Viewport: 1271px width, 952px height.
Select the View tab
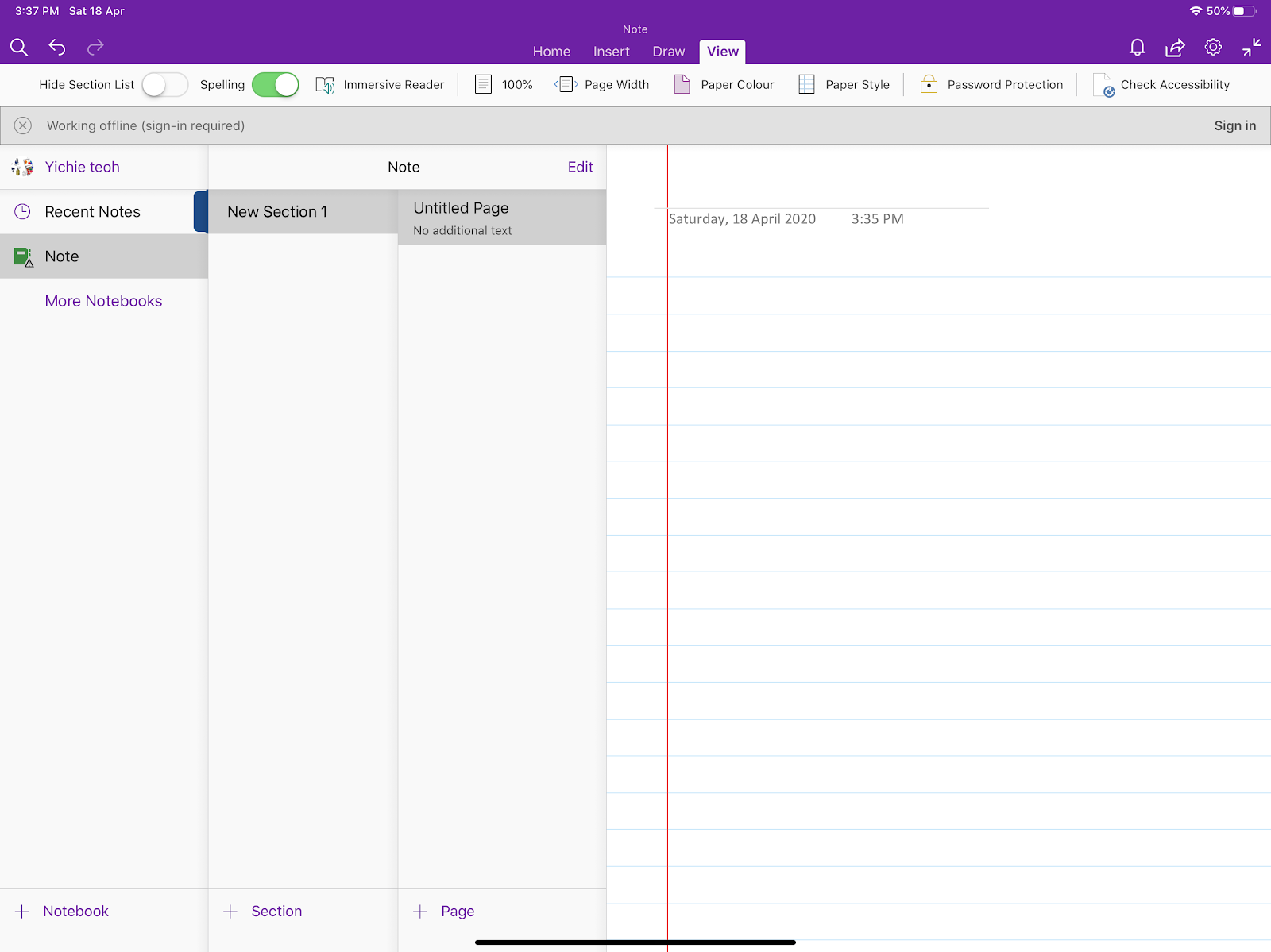(x=723, y=52)
